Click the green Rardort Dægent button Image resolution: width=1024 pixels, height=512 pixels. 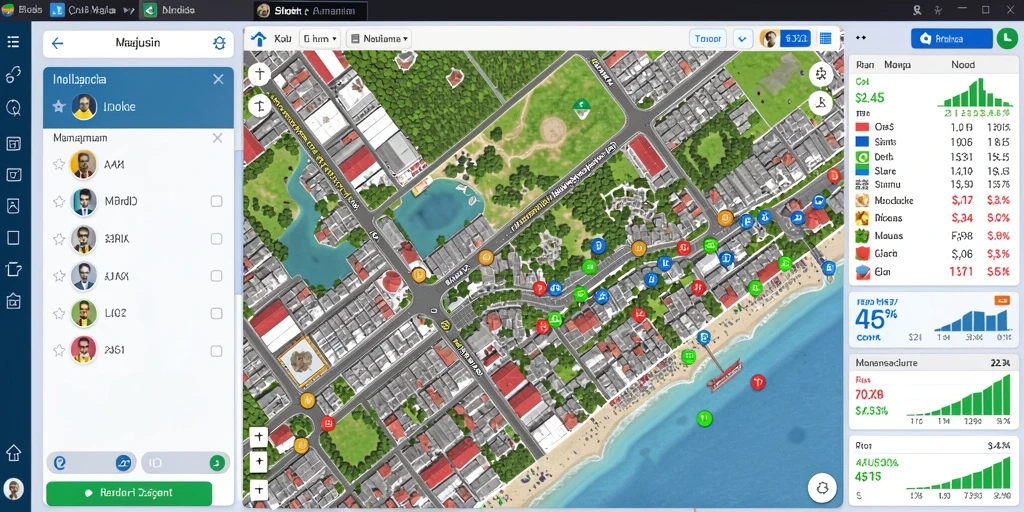129,493
